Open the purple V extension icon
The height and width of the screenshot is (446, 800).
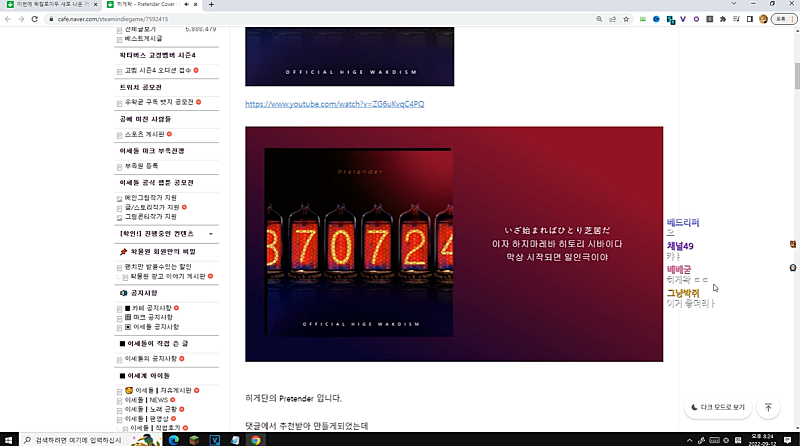pyautogui.click(x=683, y=19)
